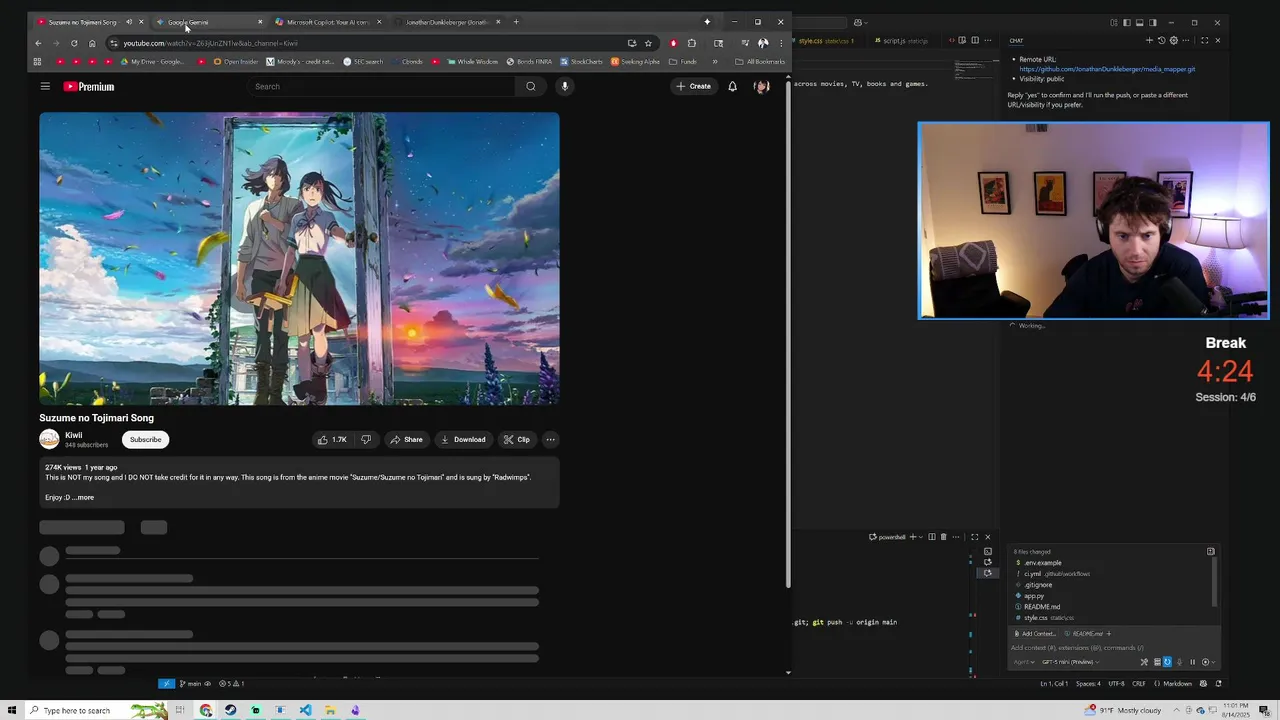
Task: Open README.md in changed files list
Action: tap(1041, 607)
